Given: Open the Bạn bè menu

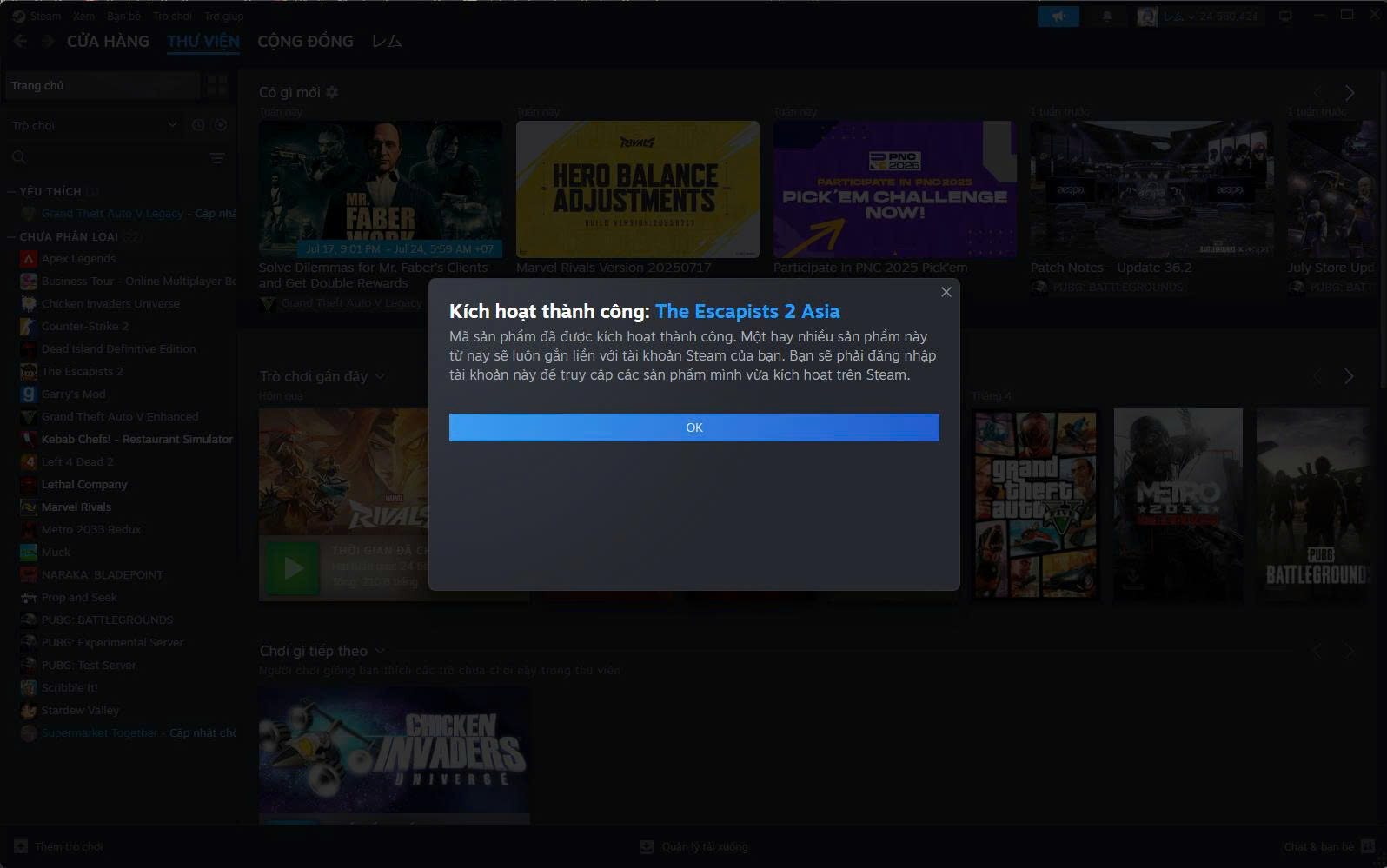Looking at the screenshot, I should point(123,16).
